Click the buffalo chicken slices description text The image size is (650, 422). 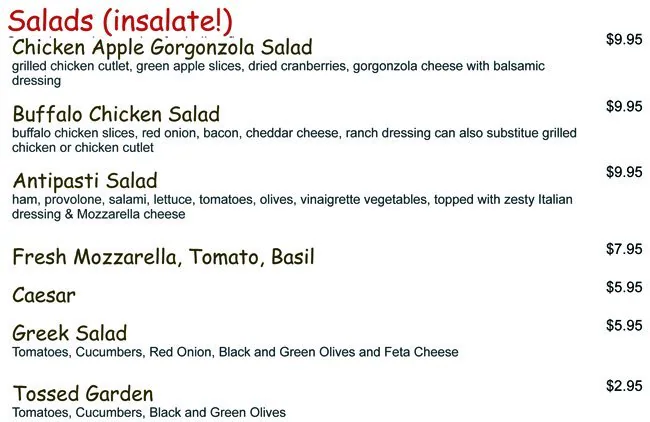click(295, 132)
